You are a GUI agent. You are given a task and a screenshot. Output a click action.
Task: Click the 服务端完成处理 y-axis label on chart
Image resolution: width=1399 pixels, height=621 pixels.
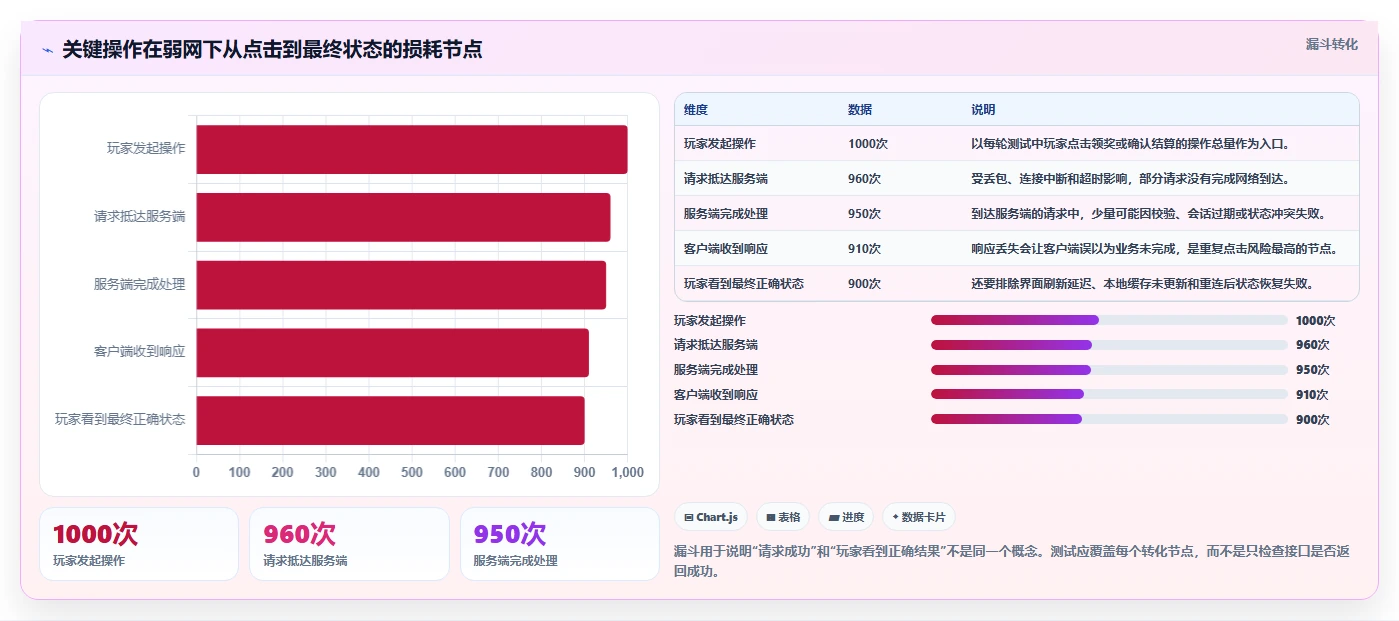[140, 285]
